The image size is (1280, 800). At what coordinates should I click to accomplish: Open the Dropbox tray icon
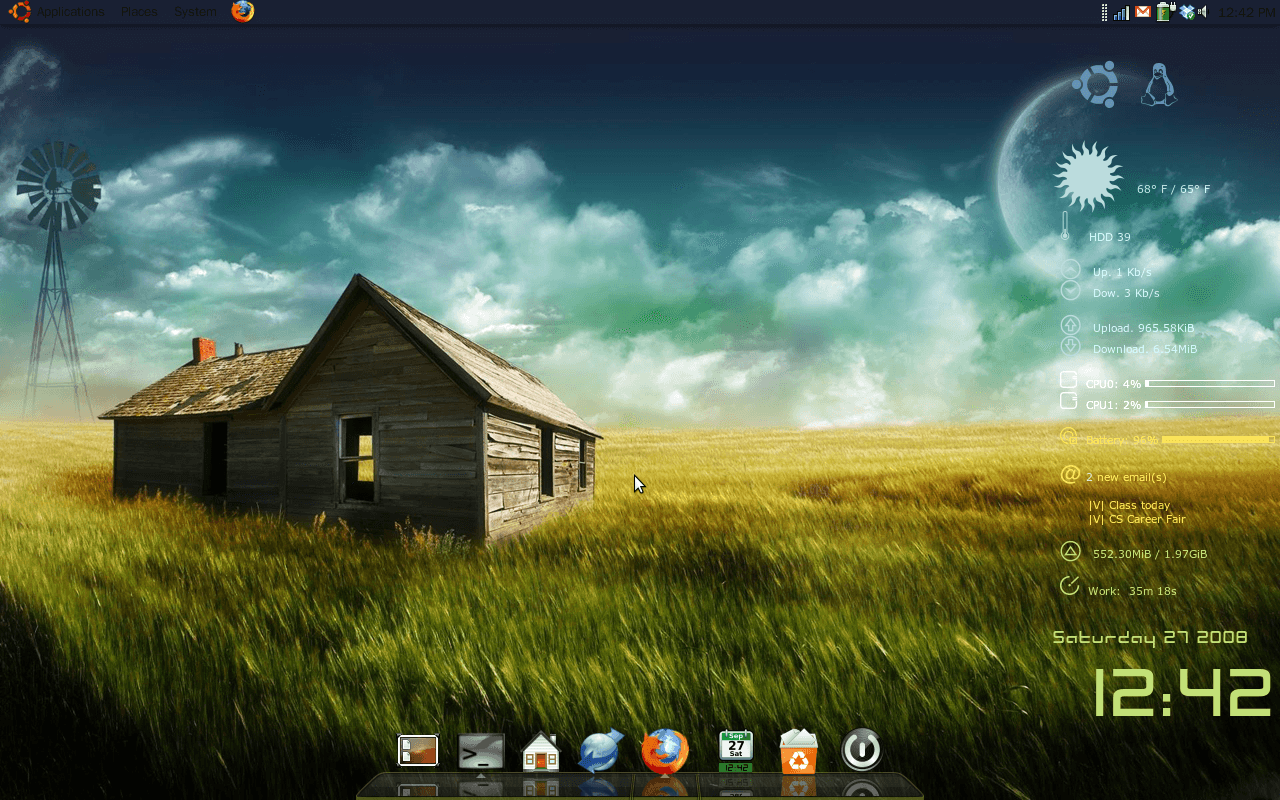pos(1186,12)
